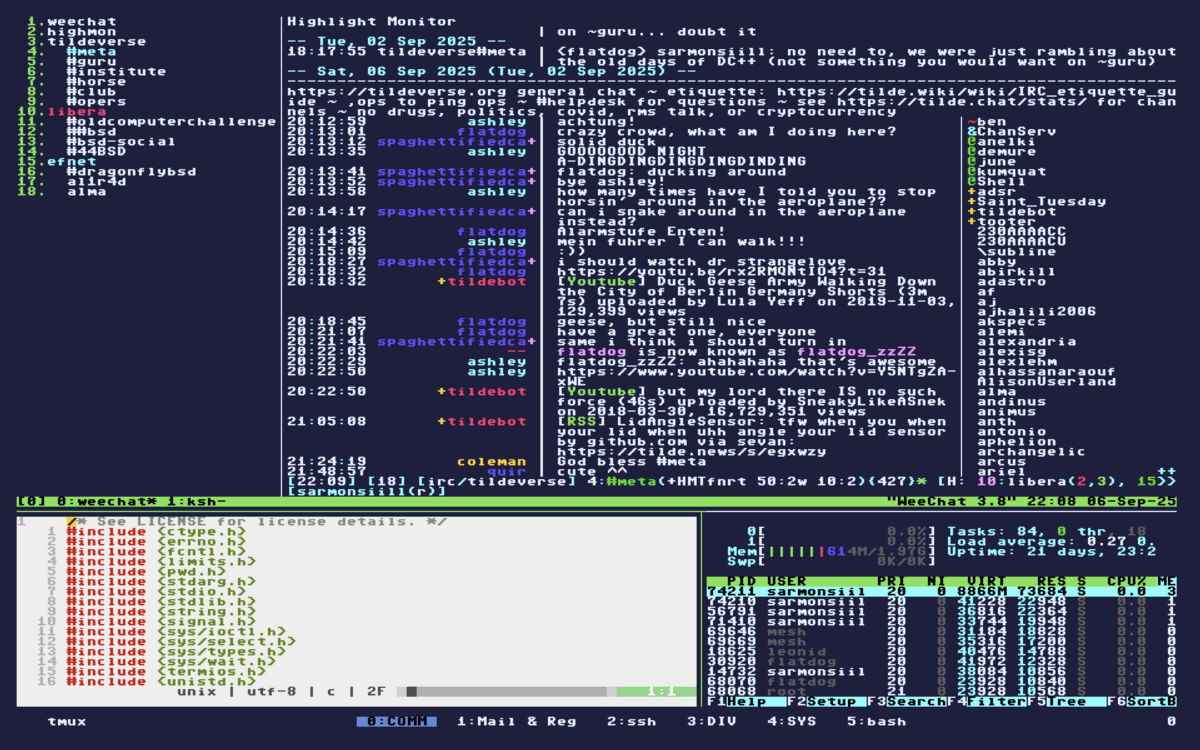This screenshot has height=750, width=1200.
Task: Select +Saint_Tuesday in the nick list
Action: click(1036, 201)
